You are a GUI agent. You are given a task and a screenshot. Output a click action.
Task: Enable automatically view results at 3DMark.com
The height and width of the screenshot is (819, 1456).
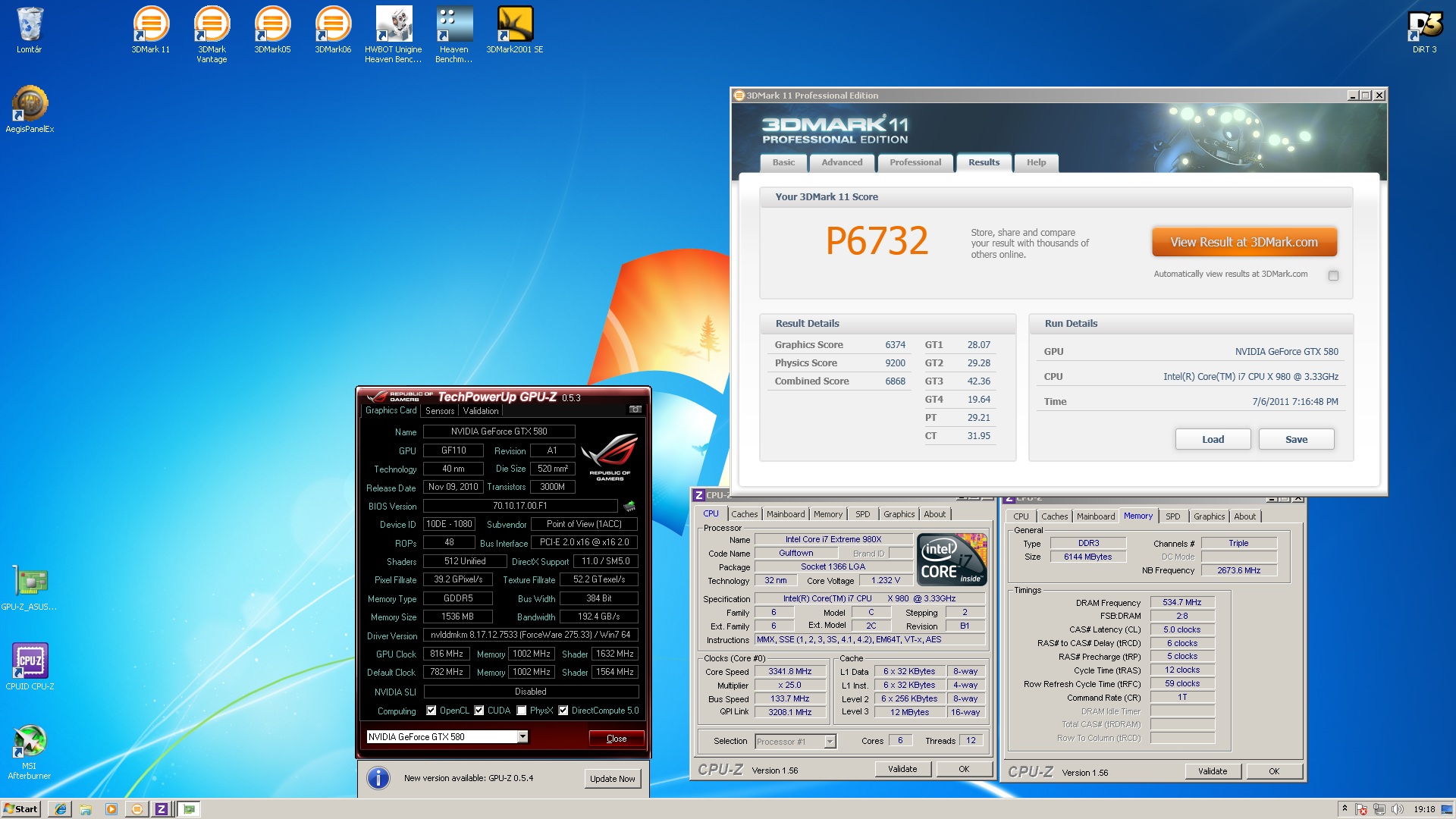[1333, 275]
